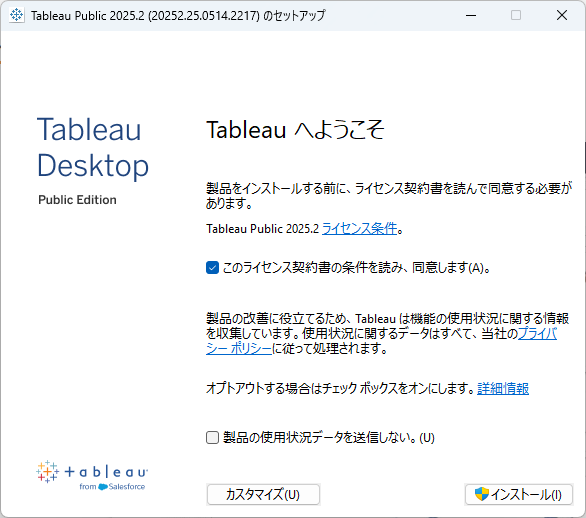586x518 pixels.
Task: Uncheck the license agreement acceptance checkbox
Action: [x=212, y=268]
